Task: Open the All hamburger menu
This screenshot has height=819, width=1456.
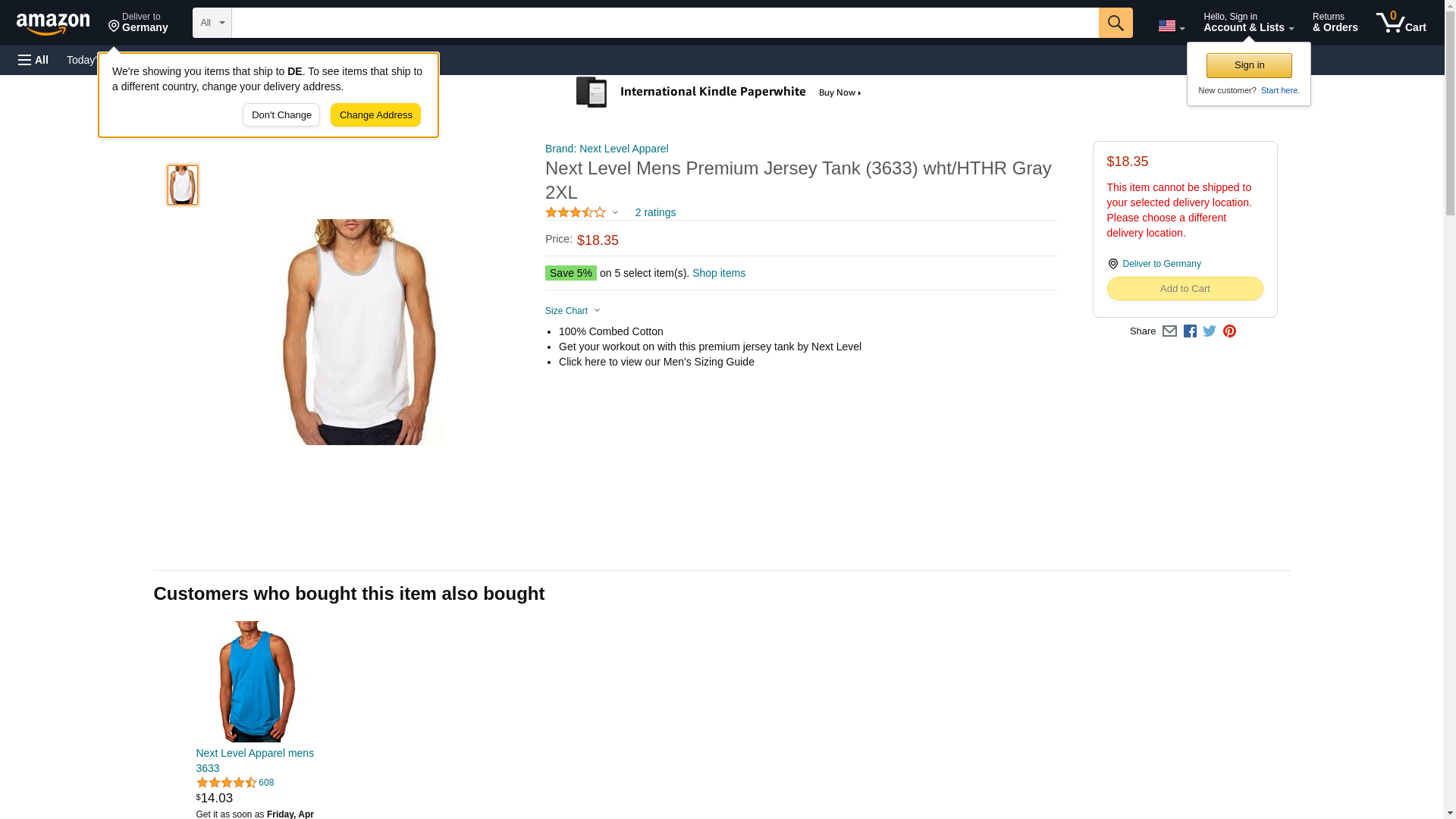Action: point(33,60)
